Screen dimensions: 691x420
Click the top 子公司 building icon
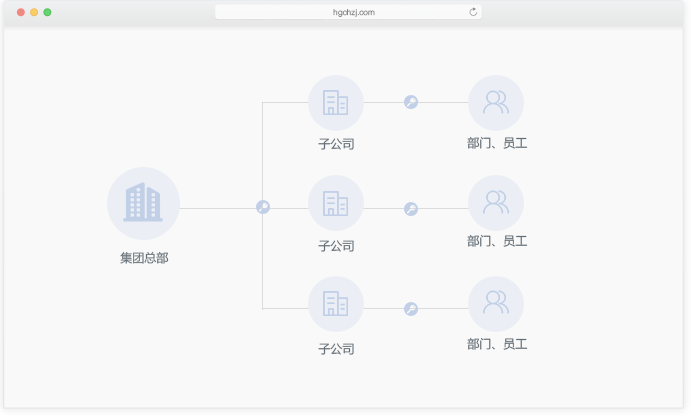tap(336, 103)
